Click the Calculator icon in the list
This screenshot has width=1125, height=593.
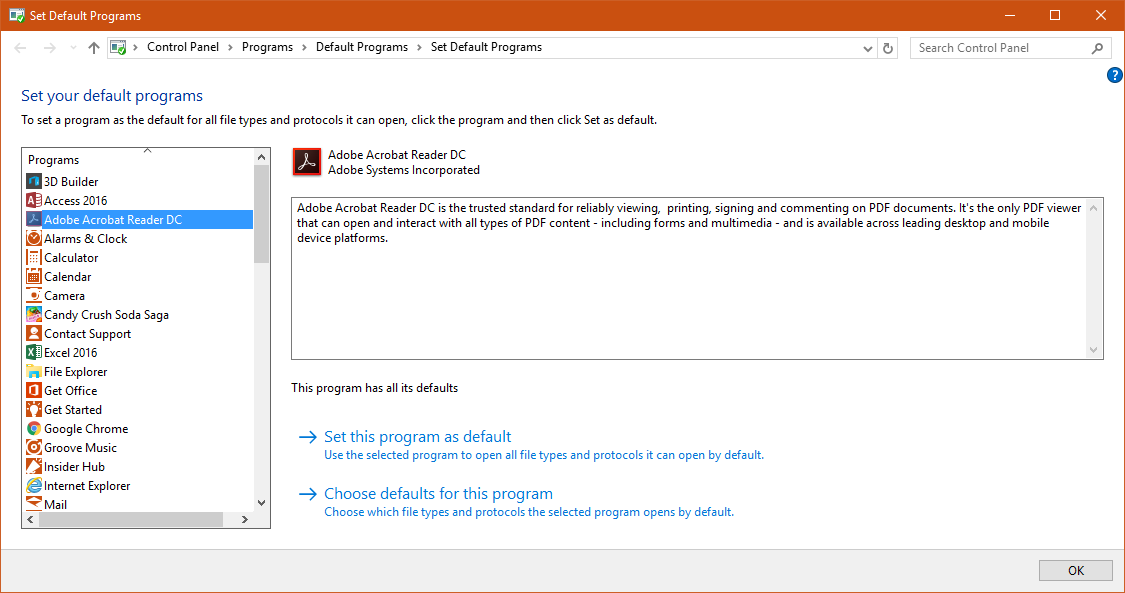coord(34,257)
